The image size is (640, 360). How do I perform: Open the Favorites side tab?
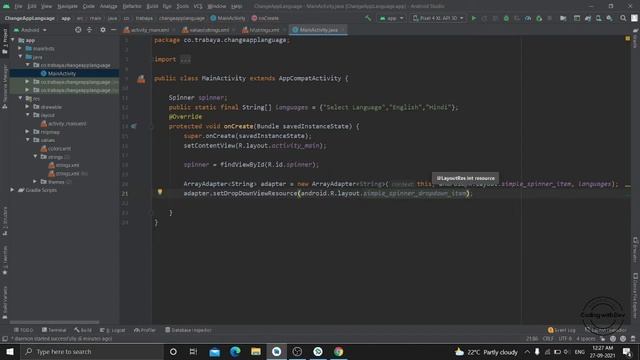(5, 260)
